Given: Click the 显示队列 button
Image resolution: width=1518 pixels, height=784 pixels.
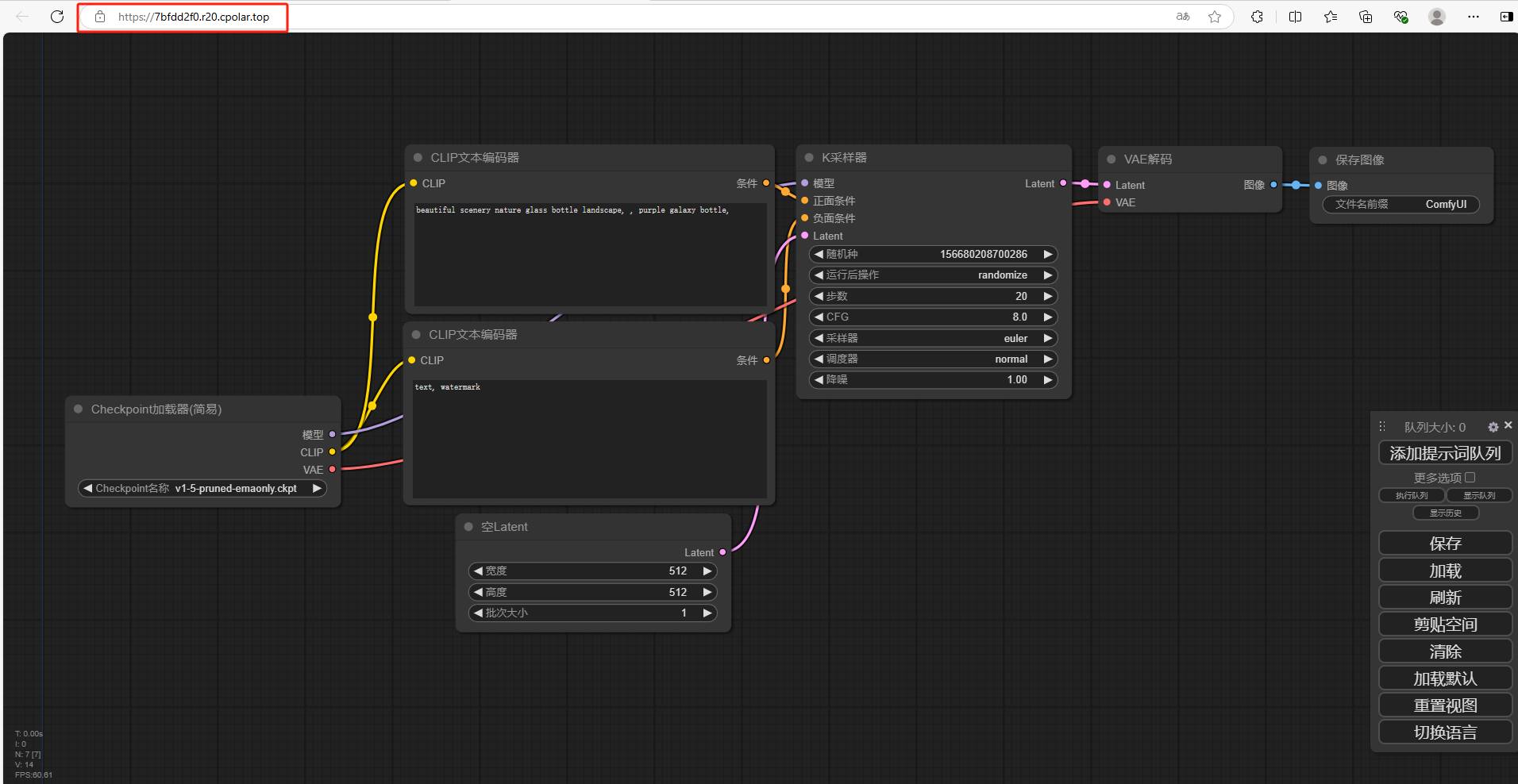Looking at the screenshot, I should [1479, 495].
